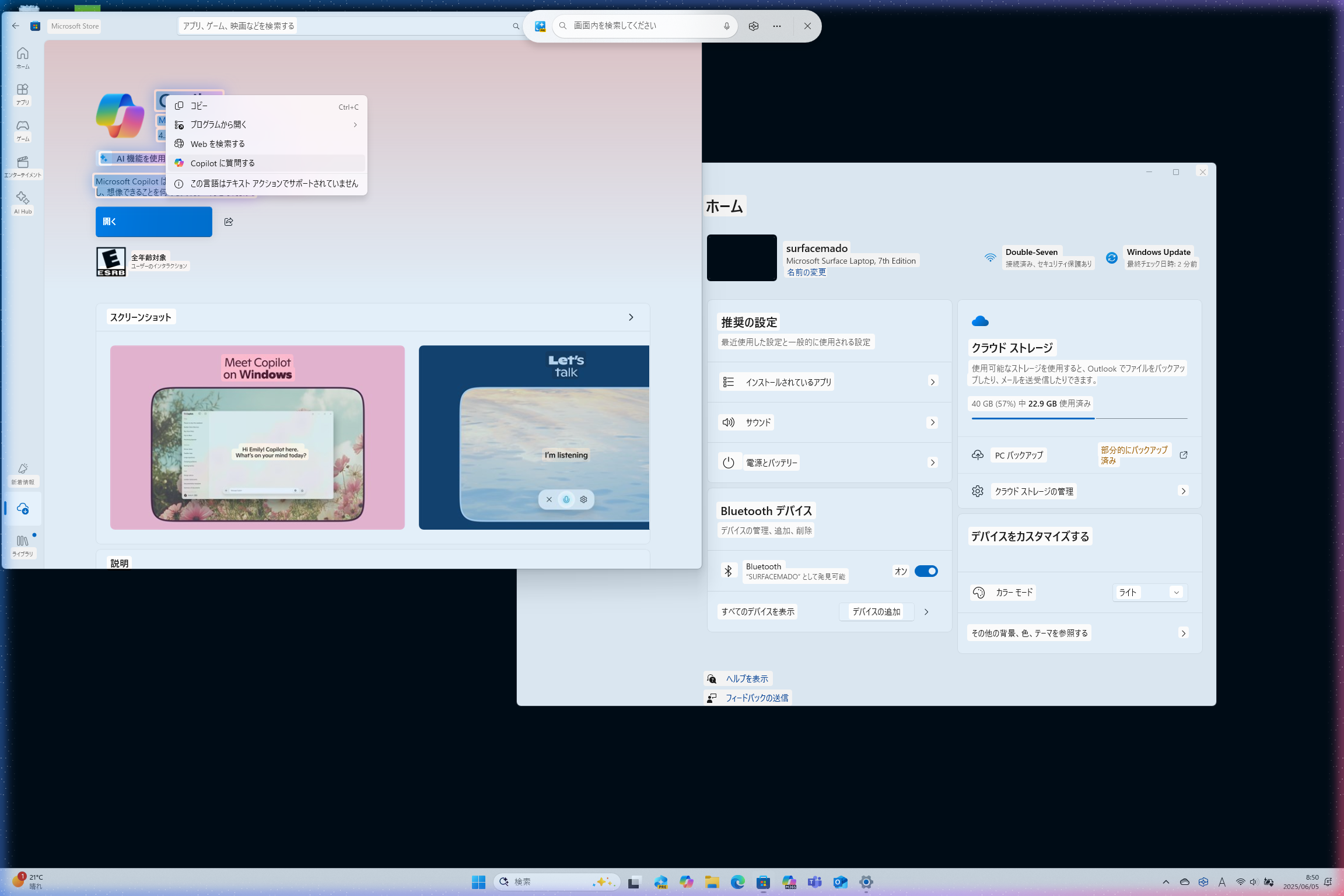Click the blue Open button for Copilot
The image size is (1344, 896).
click(x=154, y=222)
